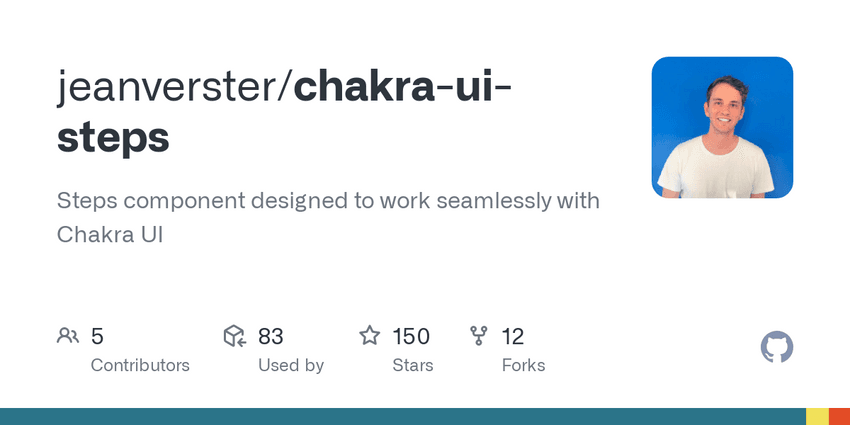
Task: Click the fork icon
Action: [x=480, y=336]
